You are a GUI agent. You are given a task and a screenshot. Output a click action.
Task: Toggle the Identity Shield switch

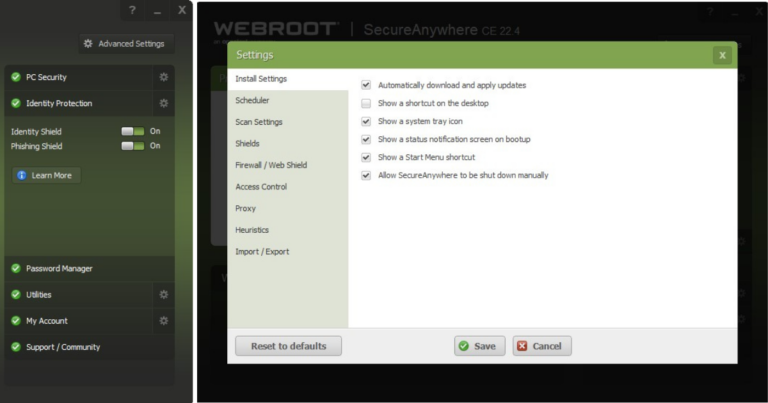point(132,131)
